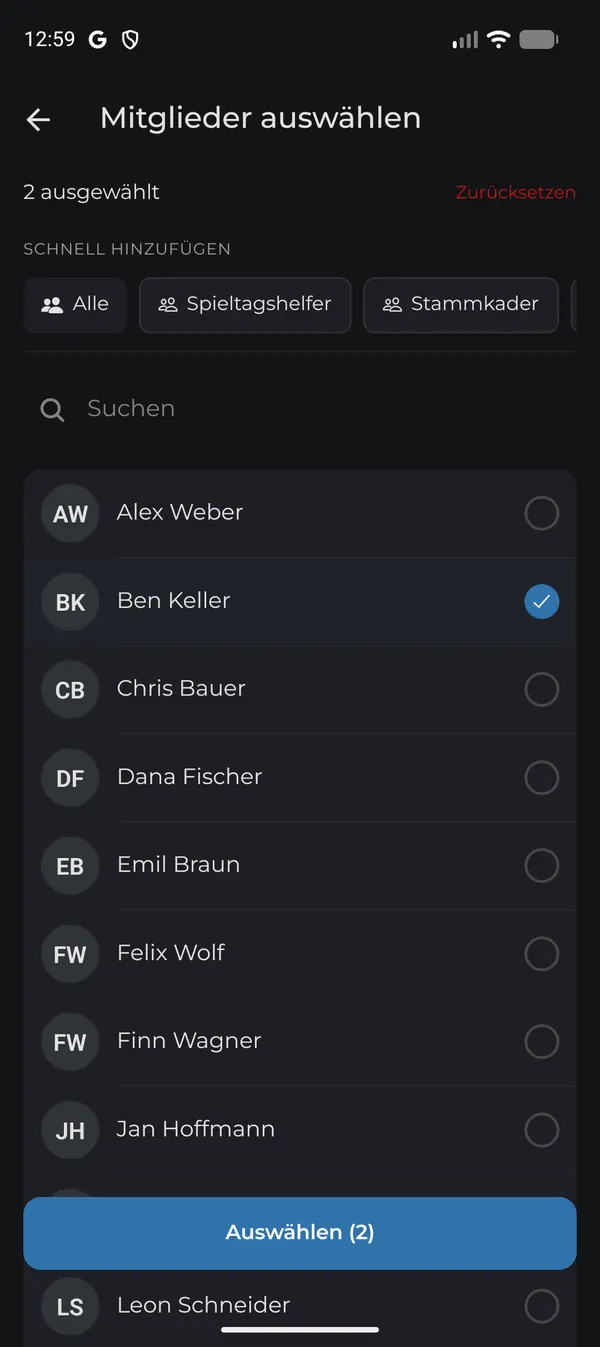This screenshot has width=600, height=1347.
Task: Tap the AW avatar for Alex Weber
Action: click(70, 514)
